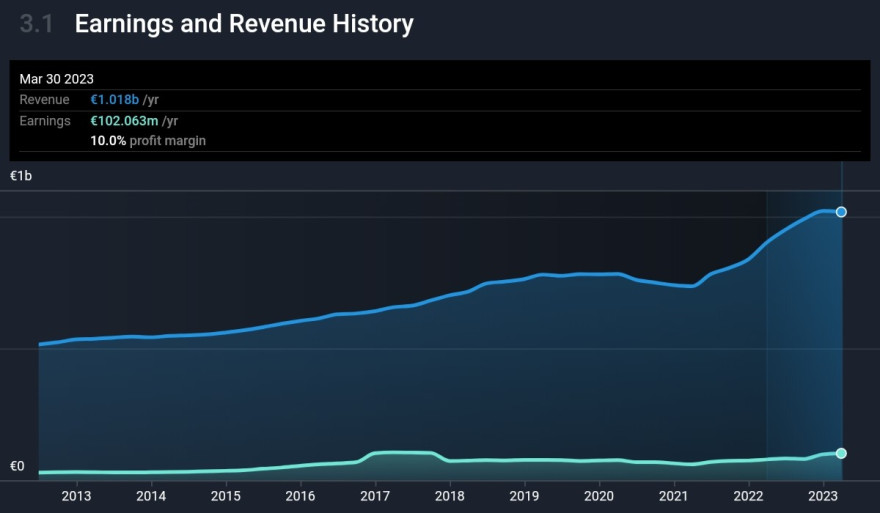Screen dimensions: 880x513
Task: Click the 3.1 section number
Action: pos(36,24)
